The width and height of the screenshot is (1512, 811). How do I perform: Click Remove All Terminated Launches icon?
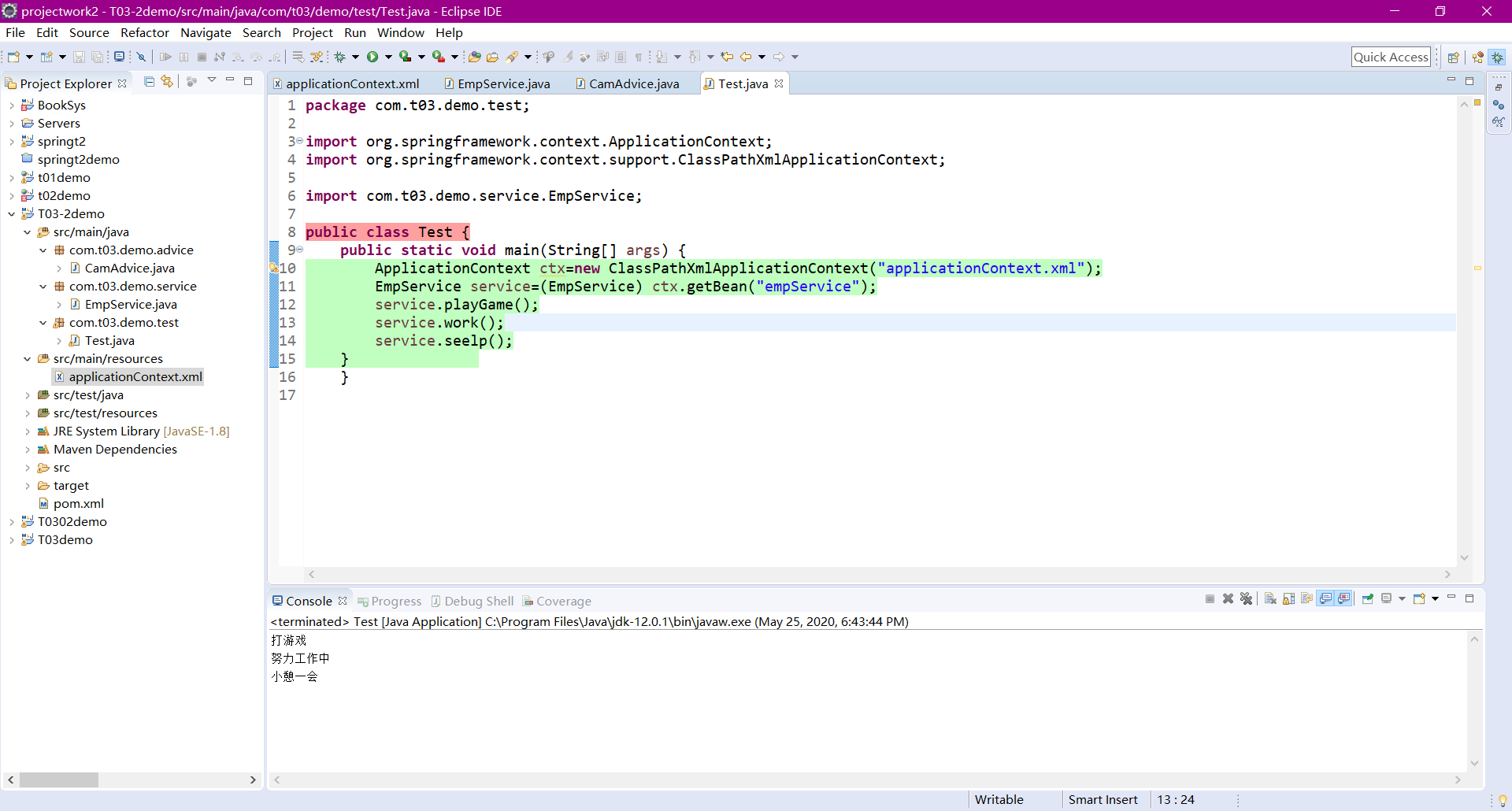pyautogui.click(x=1246, y=598)
